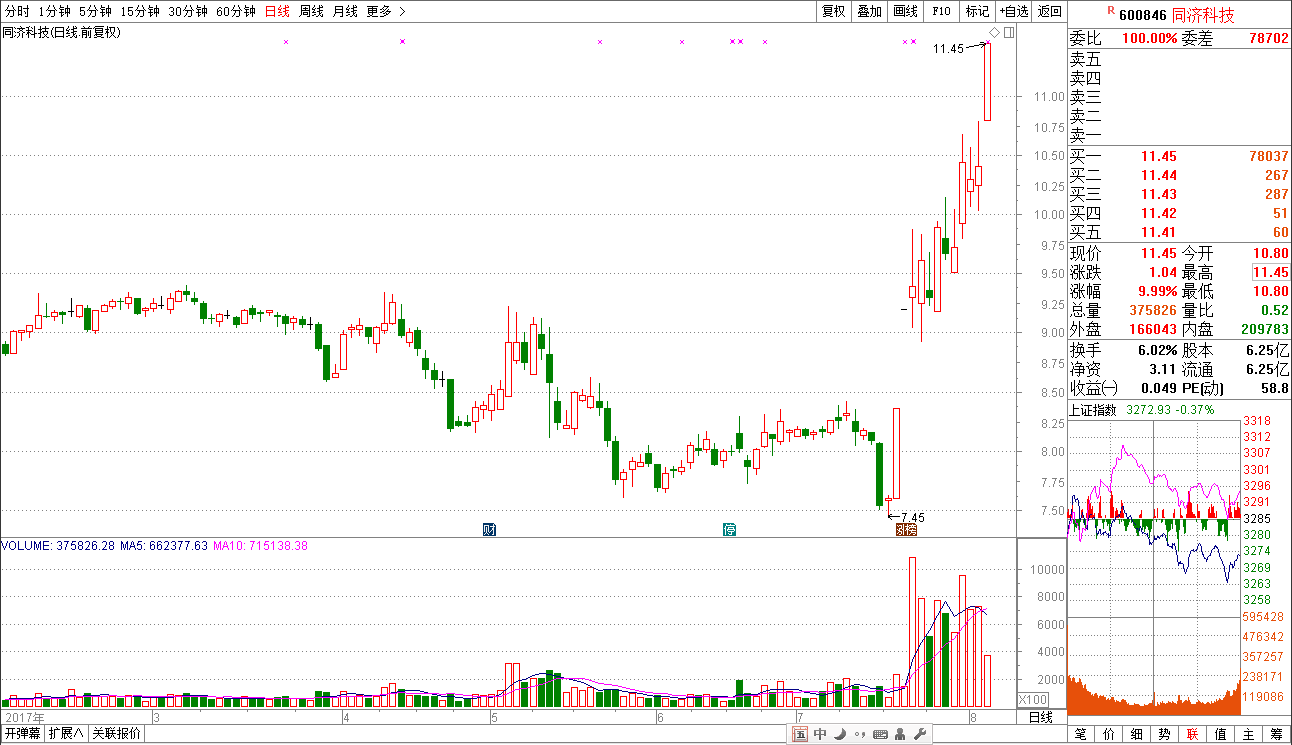The width and height of the screenshot is (1292, 745).
Task: Click the stock code 600846
Action: pyautogui.click(x=1142, y=15)
